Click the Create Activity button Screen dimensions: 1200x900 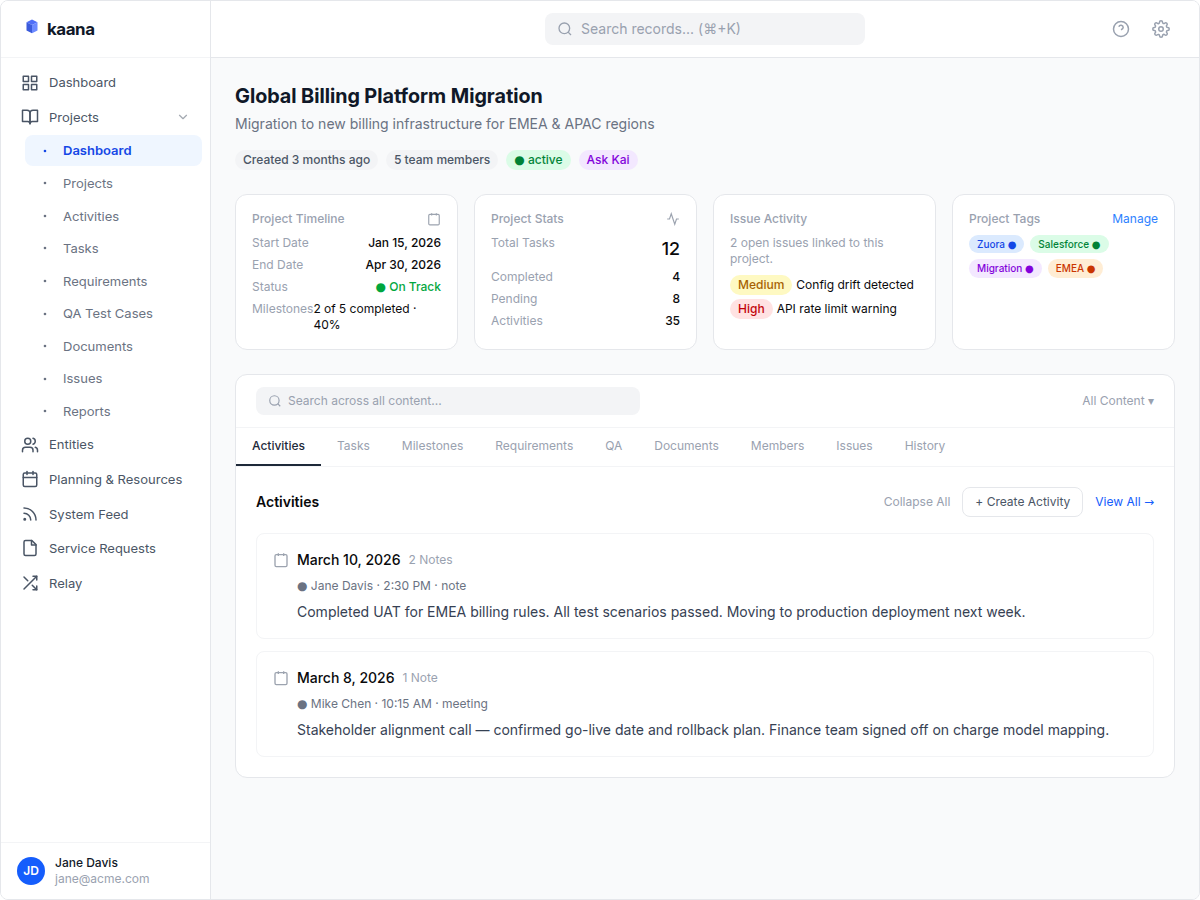tap(1022, 502)
